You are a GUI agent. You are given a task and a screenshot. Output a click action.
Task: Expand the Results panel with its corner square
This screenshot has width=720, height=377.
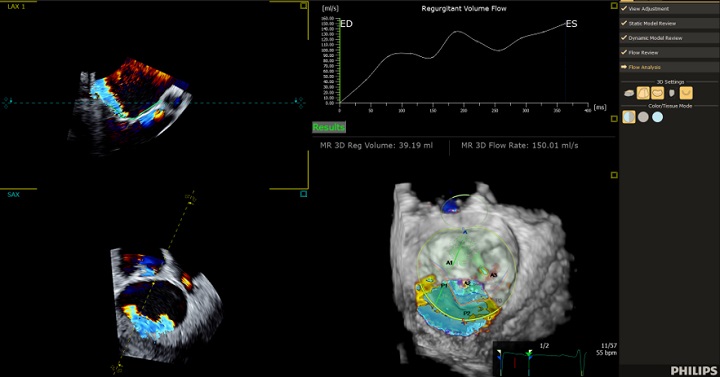coord(614,119)
